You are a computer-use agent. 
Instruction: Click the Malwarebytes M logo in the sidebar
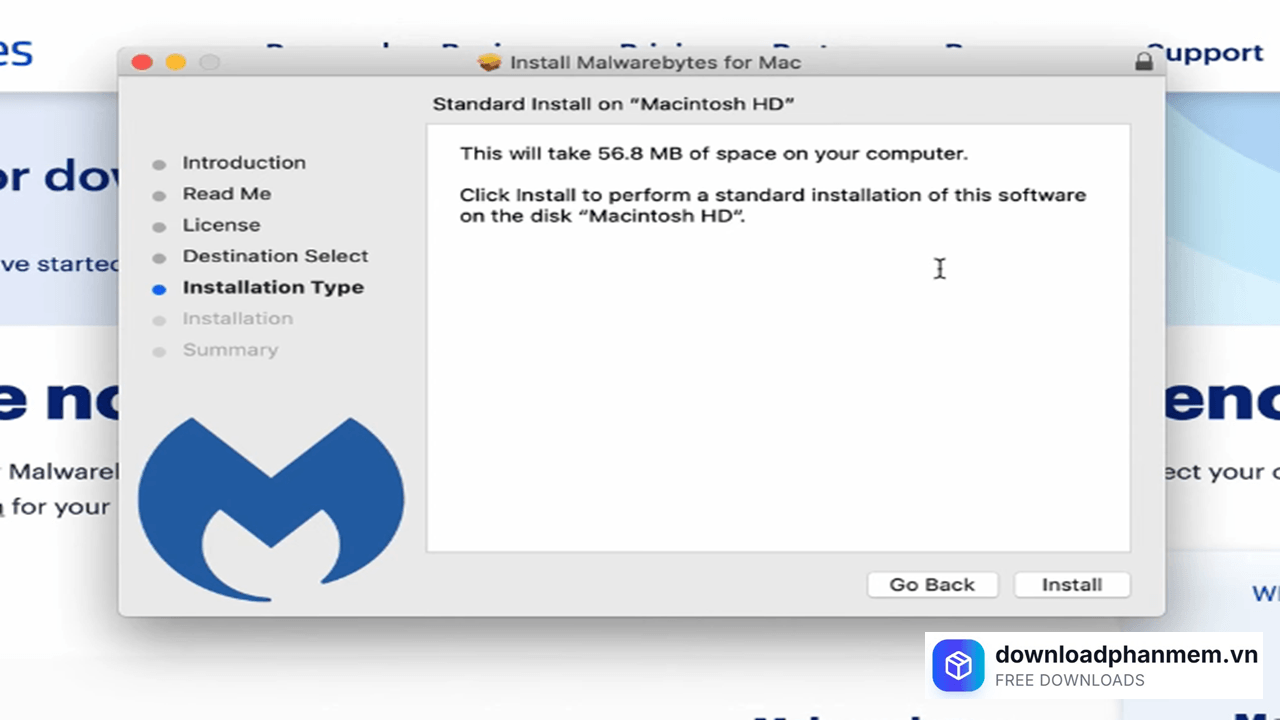point(271,500)
